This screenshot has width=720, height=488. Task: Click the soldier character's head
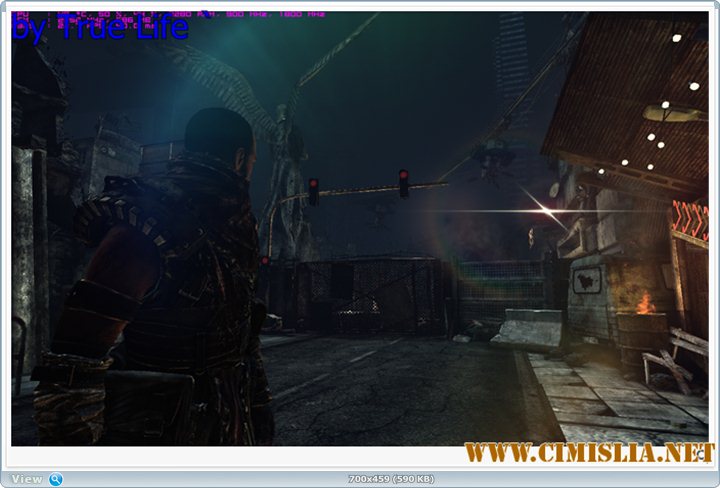coord(220,136)
